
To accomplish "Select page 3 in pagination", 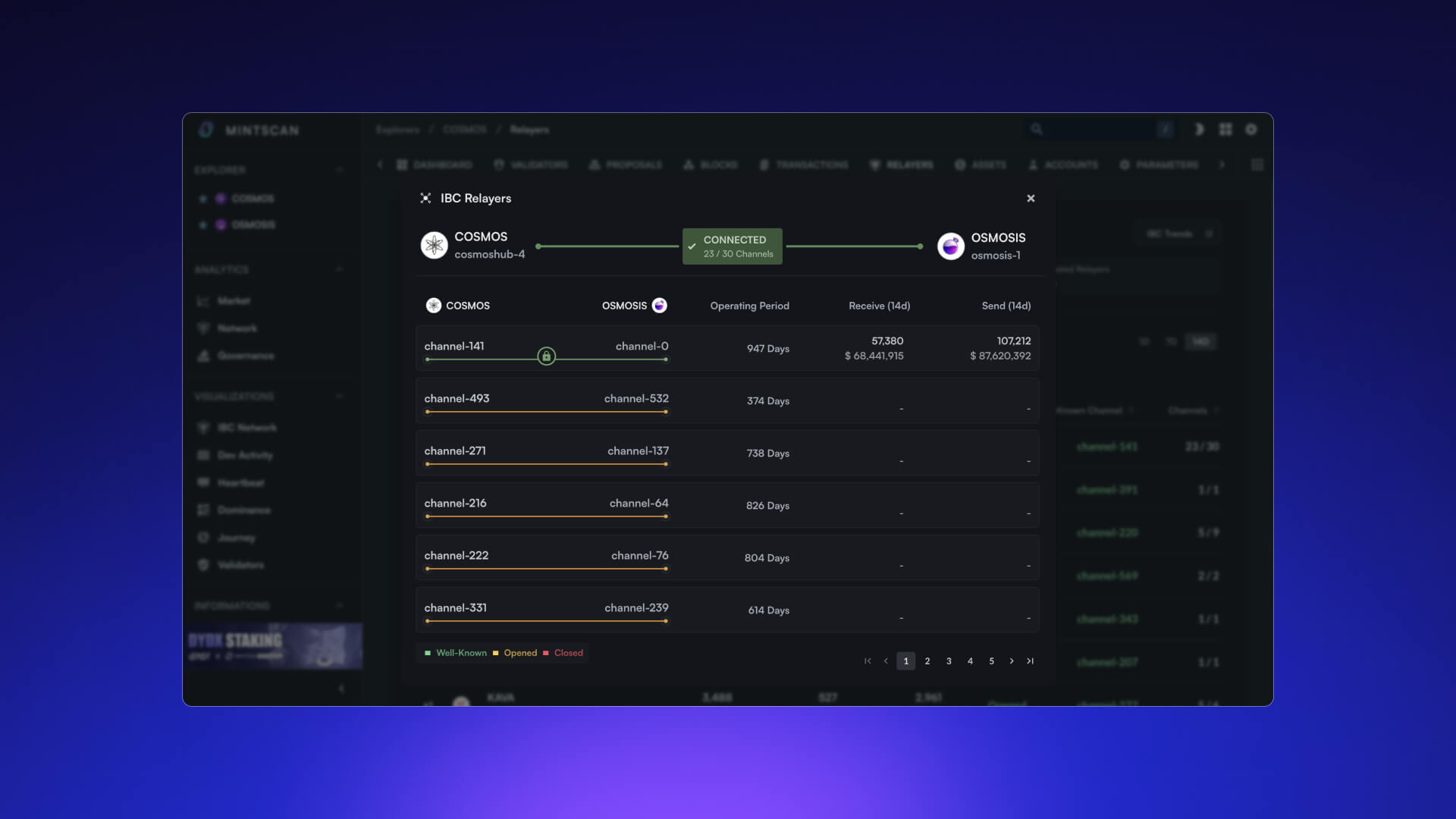I will pos(949,661).
